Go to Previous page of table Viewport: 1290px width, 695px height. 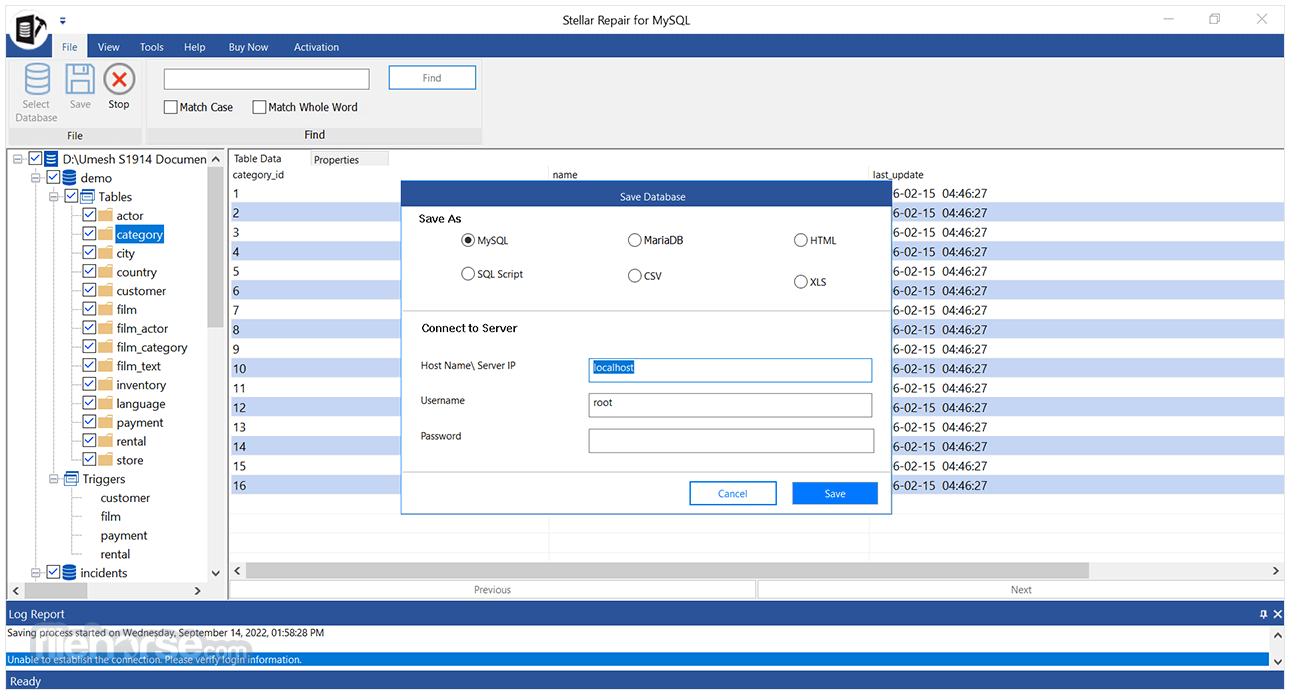tap(492, 590)
